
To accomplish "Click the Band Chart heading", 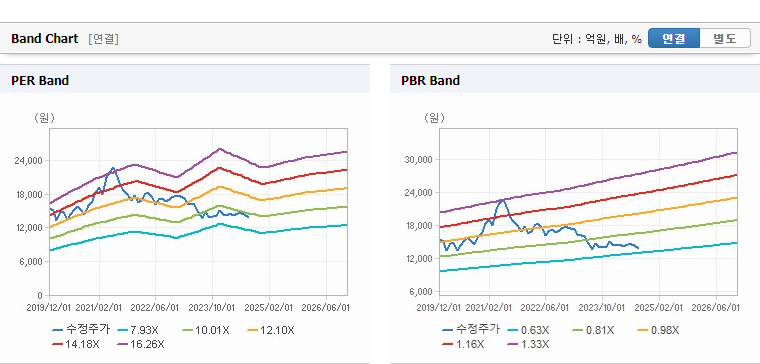I will (x=45, y=39).
